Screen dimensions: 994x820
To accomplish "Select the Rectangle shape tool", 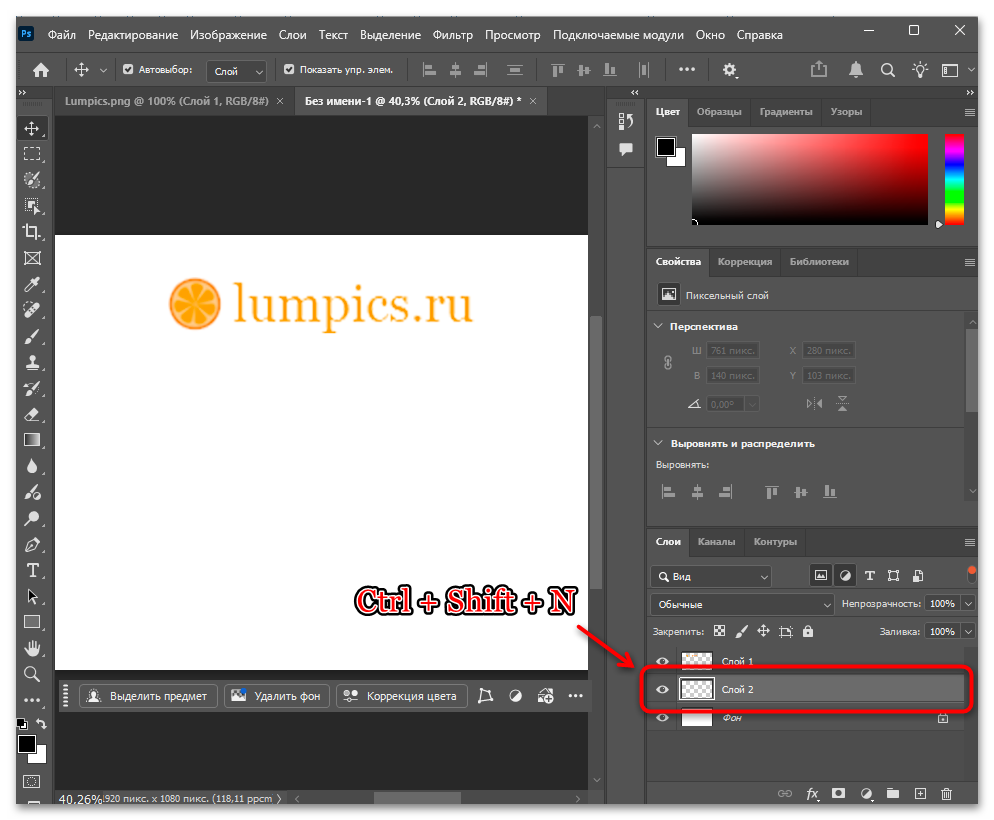I will [32, 622].
